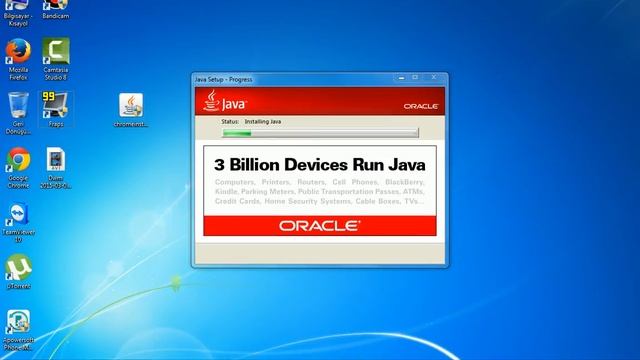
Task: Click the "Status:" label in the Java Setup window
Action: coord(230,122)
